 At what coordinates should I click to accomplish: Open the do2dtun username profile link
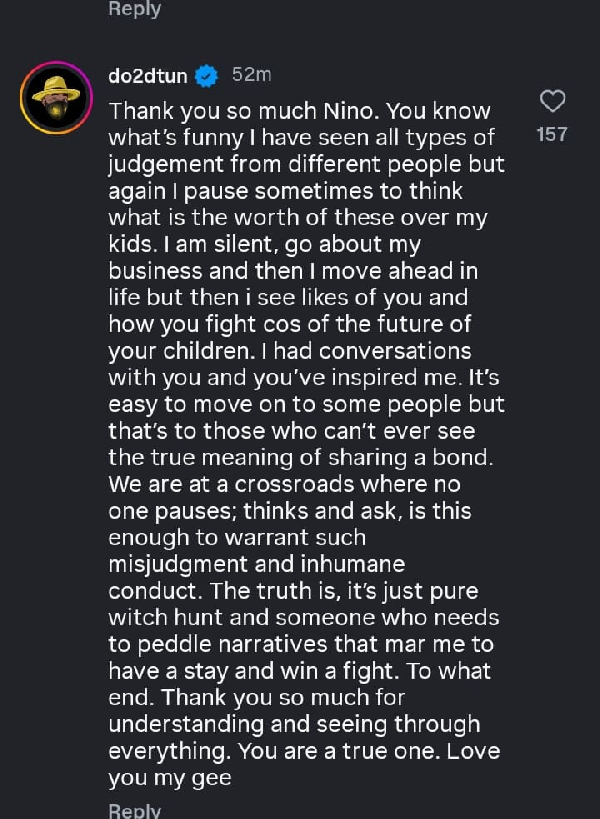[147, 76]
